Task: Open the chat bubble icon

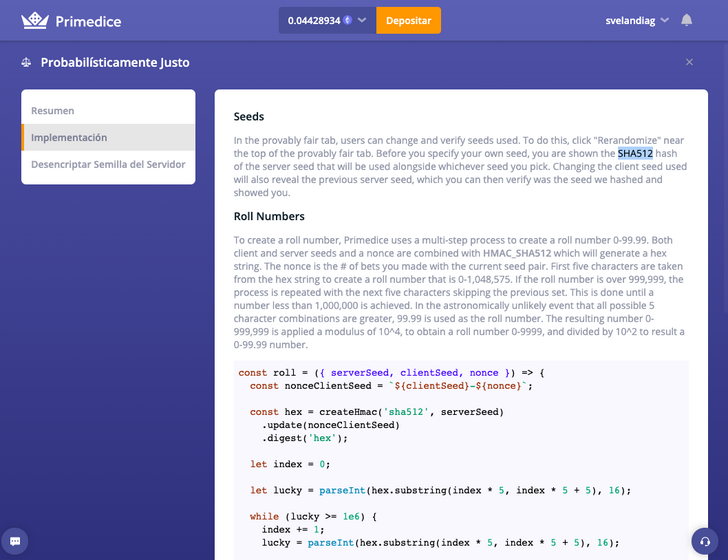Action: (15, 541)
